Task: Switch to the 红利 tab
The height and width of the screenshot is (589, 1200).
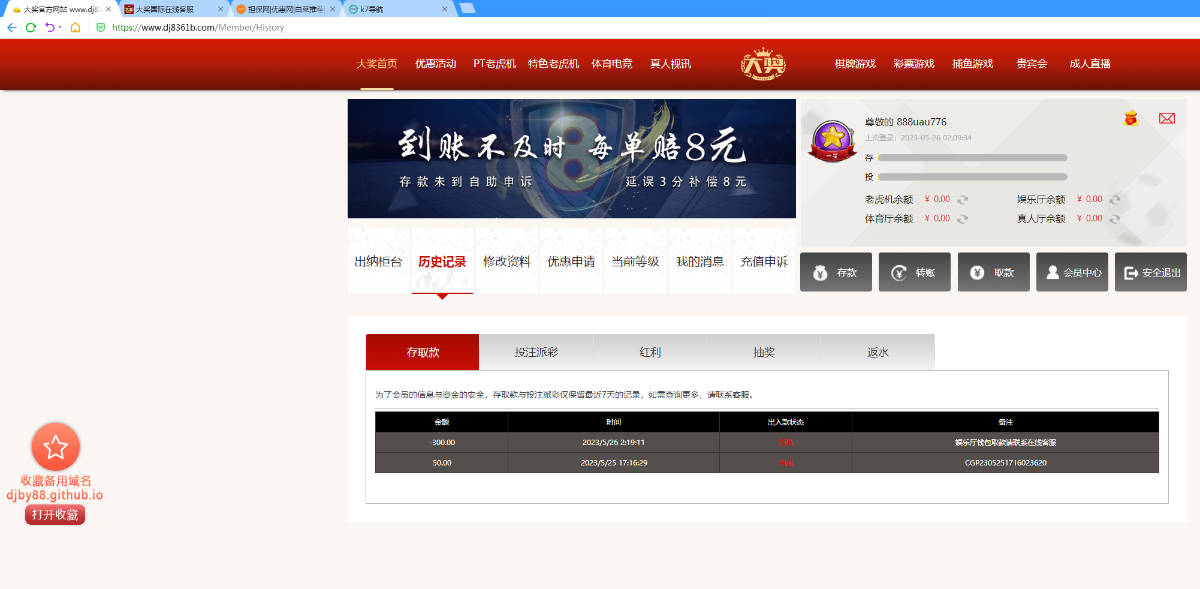Action: 648,352
